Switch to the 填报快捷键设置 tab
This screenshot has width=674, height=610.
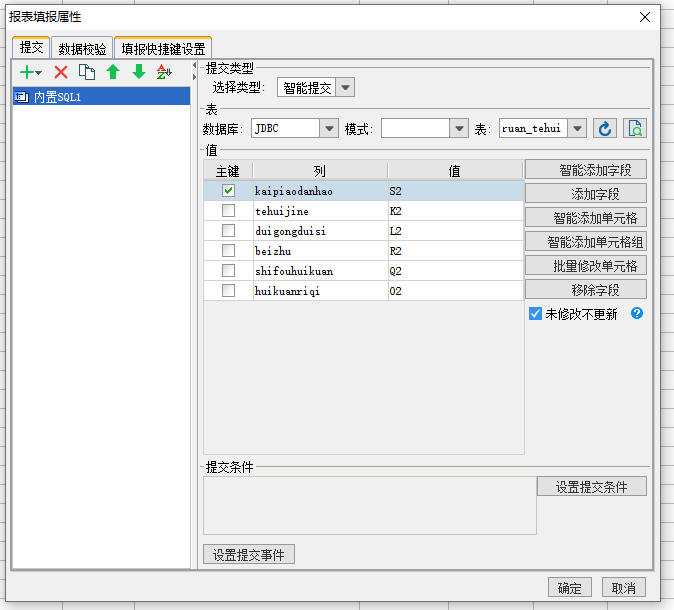tap(163, 49)
